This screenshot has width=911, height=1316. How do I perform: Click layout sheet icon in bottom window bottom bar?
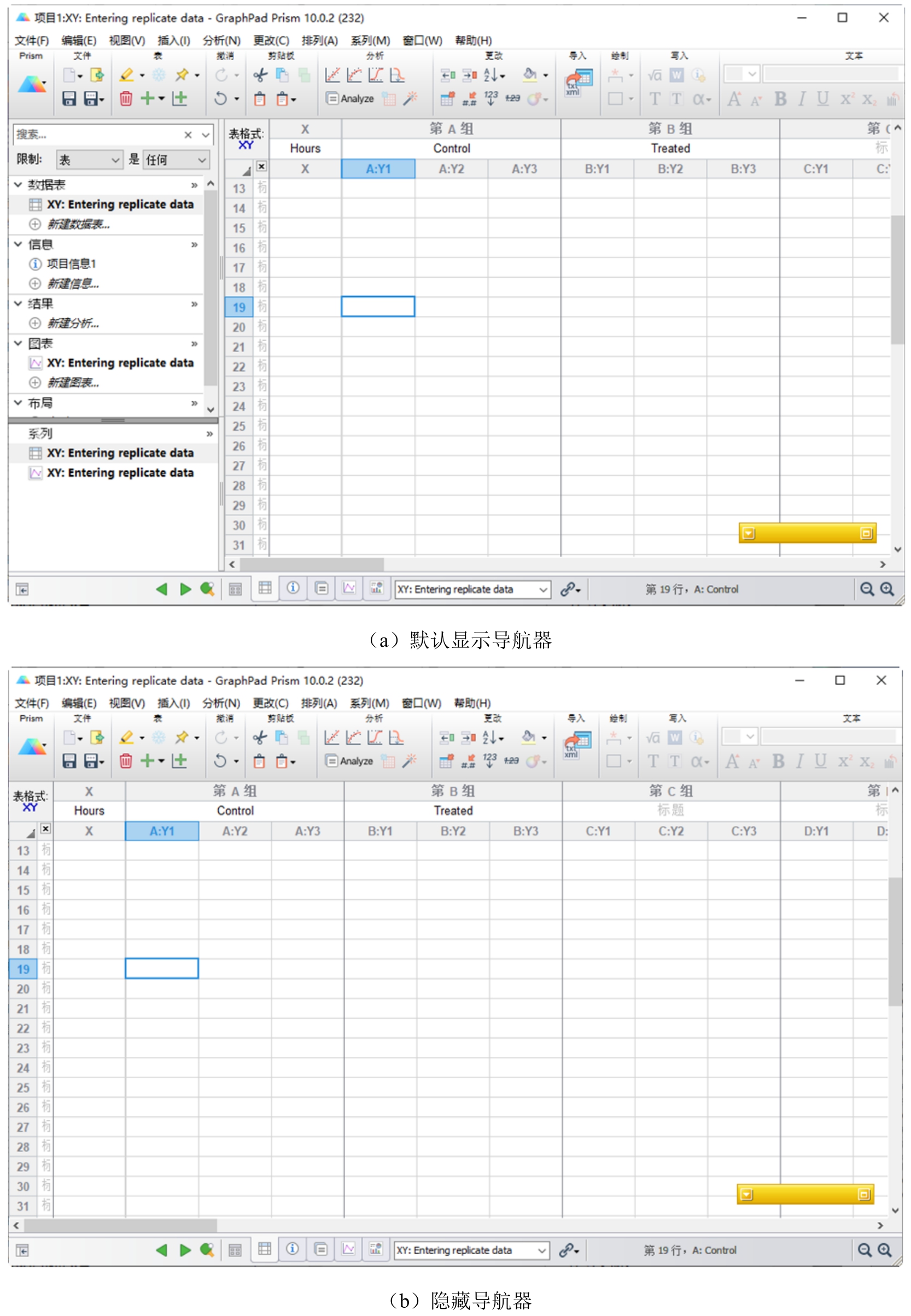[x=376, y=1249]
